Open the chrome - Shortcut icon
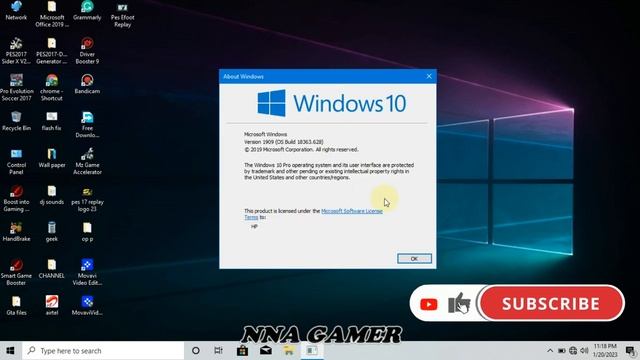The width and height of the screenshot is (640, 360). click(x=52, y=88)
